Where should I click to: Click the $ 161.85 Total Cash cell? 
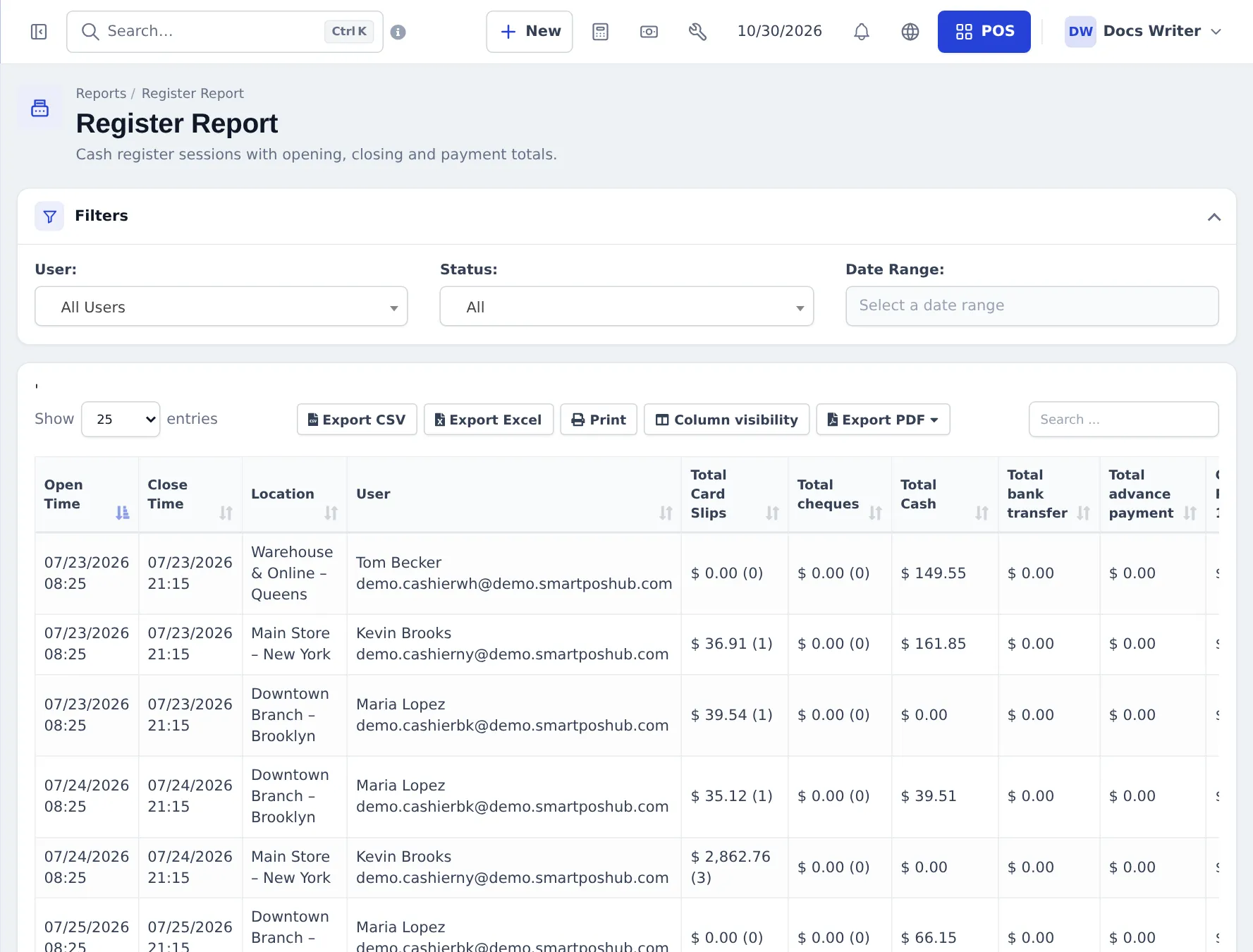click(945, 644)
